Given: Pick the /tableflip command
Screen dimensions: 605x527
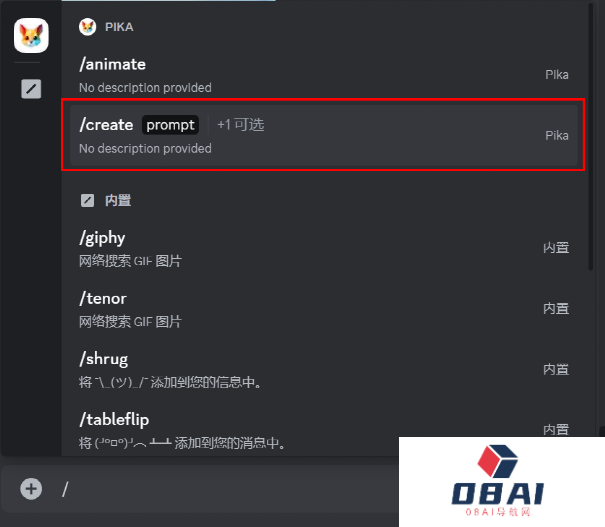Looking at the screenshot, I should [323, 430].
